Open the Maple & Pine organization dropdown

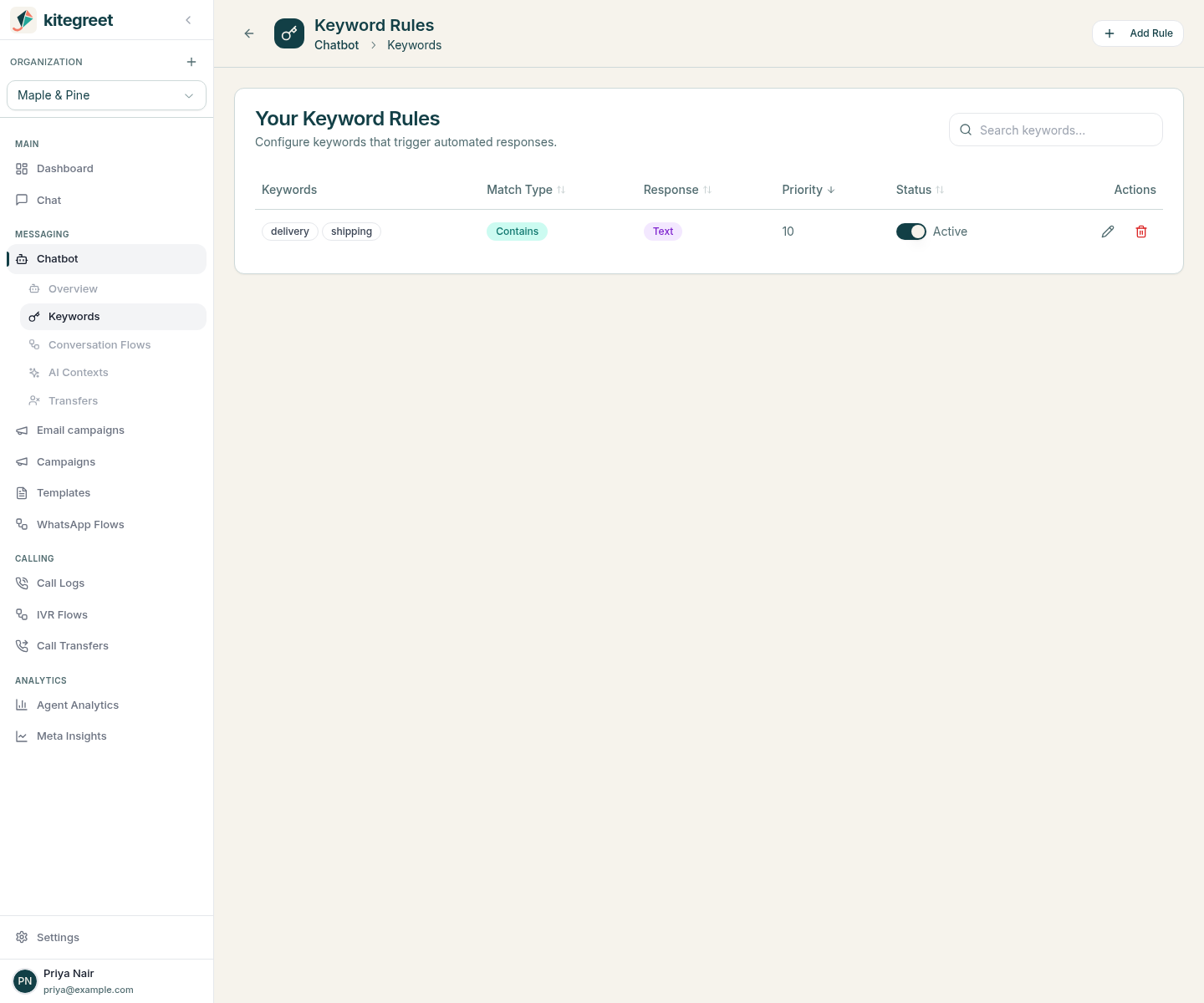[106, 95]
